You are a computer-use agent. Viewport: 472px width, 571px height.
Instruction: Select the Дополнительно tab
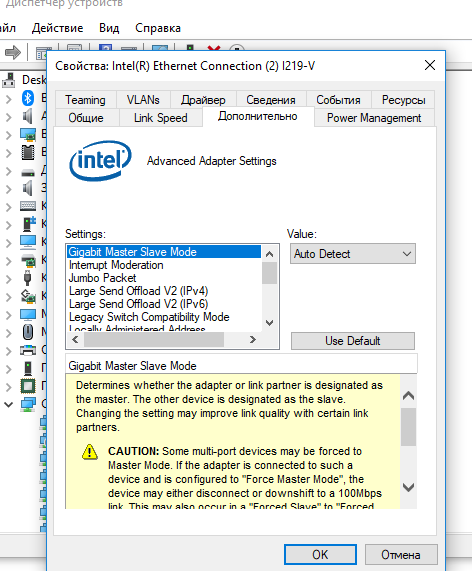258,116
